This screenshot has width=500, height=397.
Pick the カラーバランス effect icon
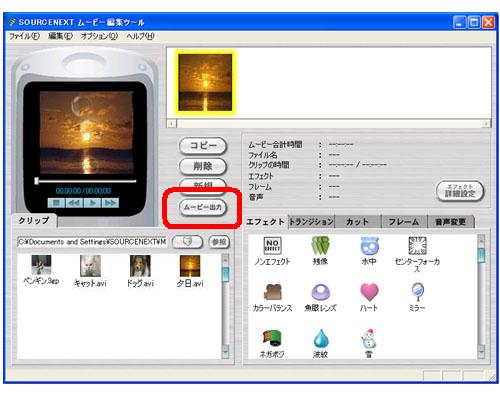[272, 292]
